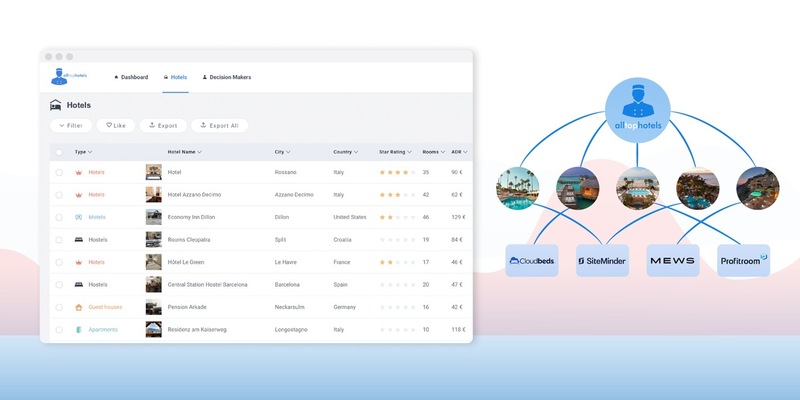
Task: Select the checkbox for Hôtel Le Green
Action: [x=59, y=262]
